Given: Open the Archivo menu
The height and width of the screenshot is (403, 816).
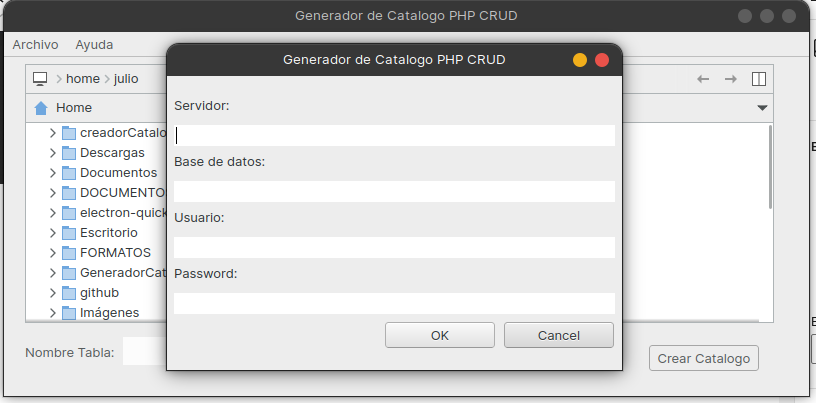Looking at the screenshot, I should pyautogui.click(x=35, y=45).
